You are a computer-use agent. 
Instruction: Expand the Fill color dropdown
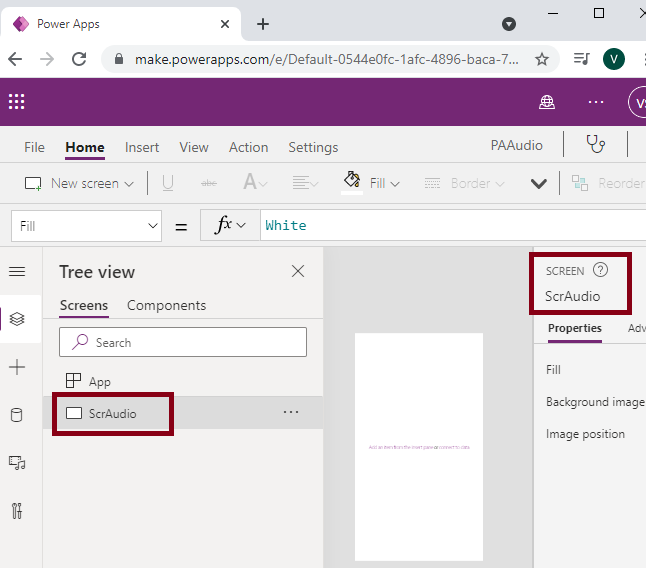(x=395, y=184)
